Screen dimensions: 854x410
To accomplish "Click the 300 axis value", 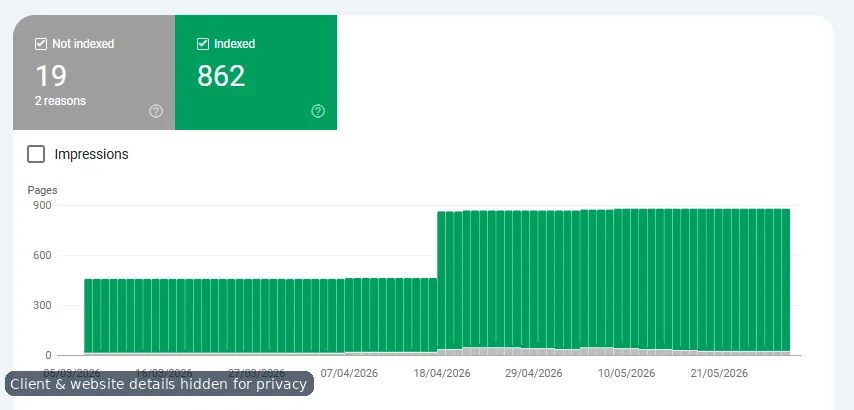I will [41, 305].
